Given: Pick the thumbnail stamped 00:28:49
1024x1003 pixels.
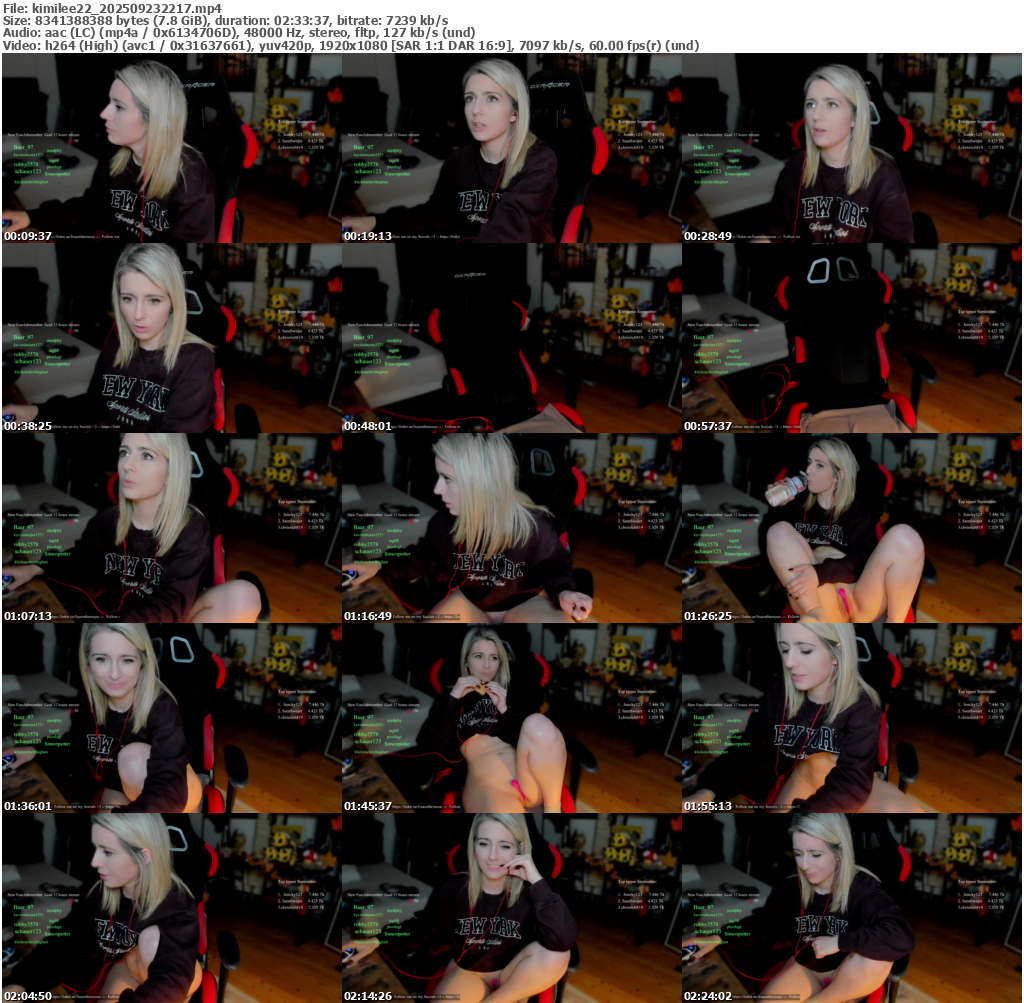Looking at the screenshot, I should coord(852,148).
